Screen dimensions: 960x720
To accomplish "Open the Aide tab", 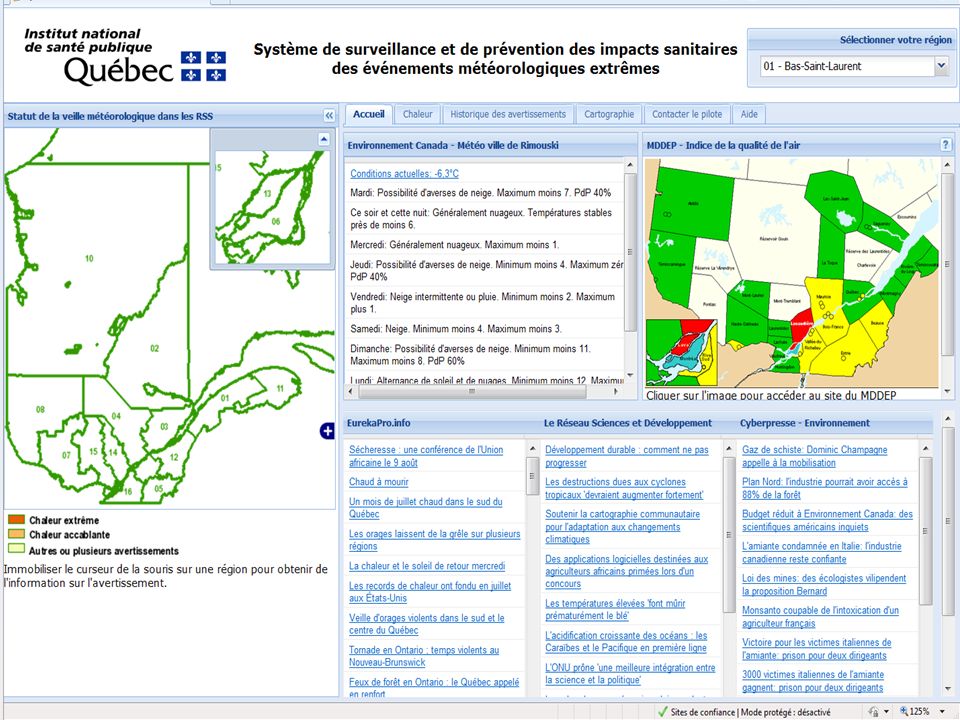I will pos(749,114).
